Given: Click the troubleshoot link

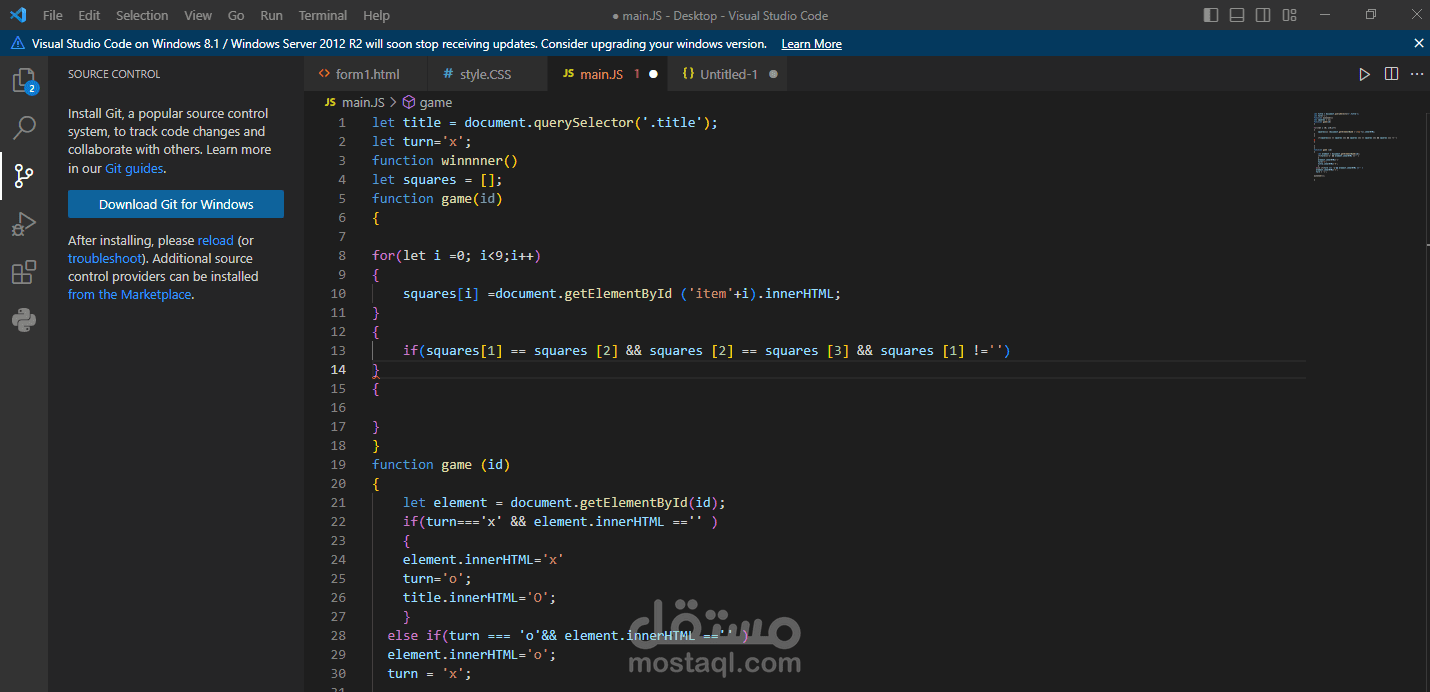Looking at the screenshot, I should [x=105, y=258].
